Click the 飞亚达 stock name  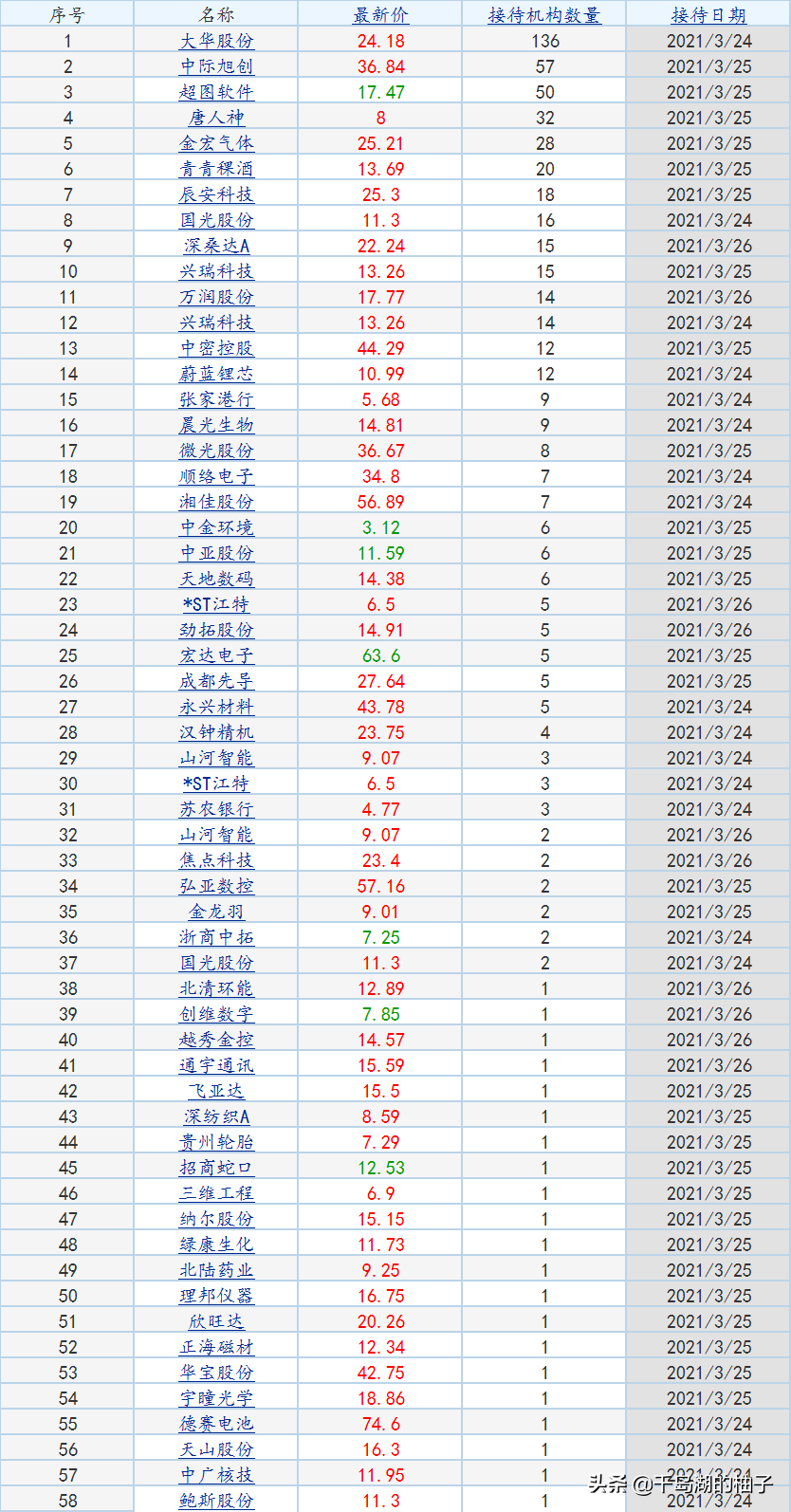tap(216, 1091)
